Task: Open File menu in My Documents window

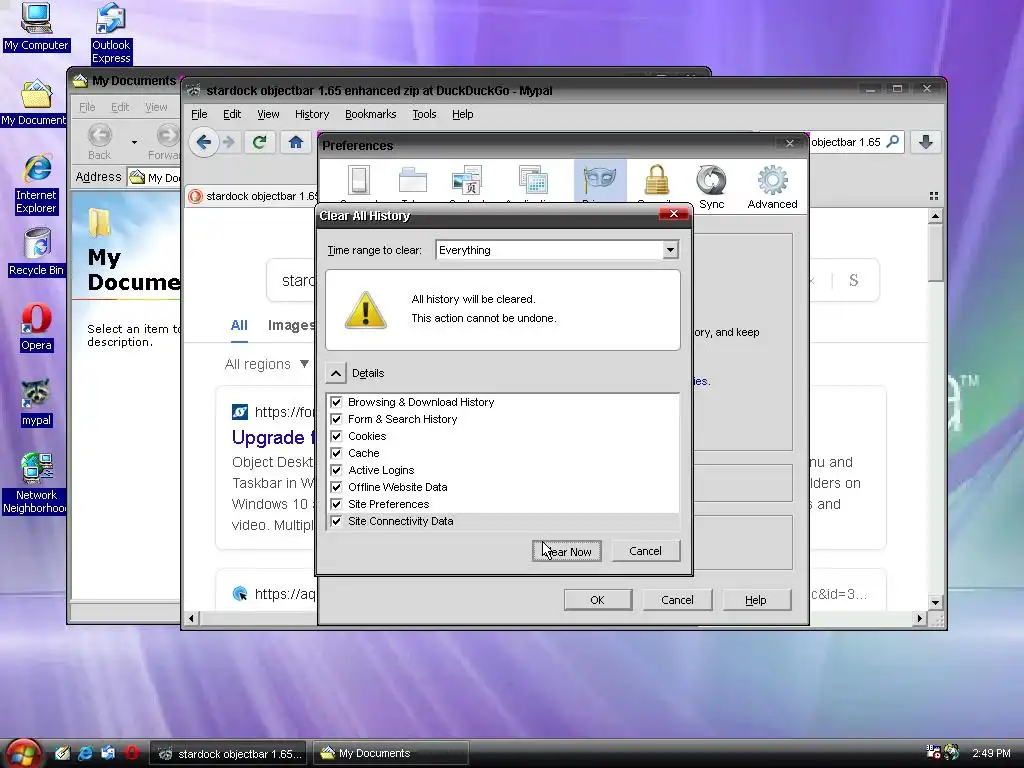Action: point(87,107)
